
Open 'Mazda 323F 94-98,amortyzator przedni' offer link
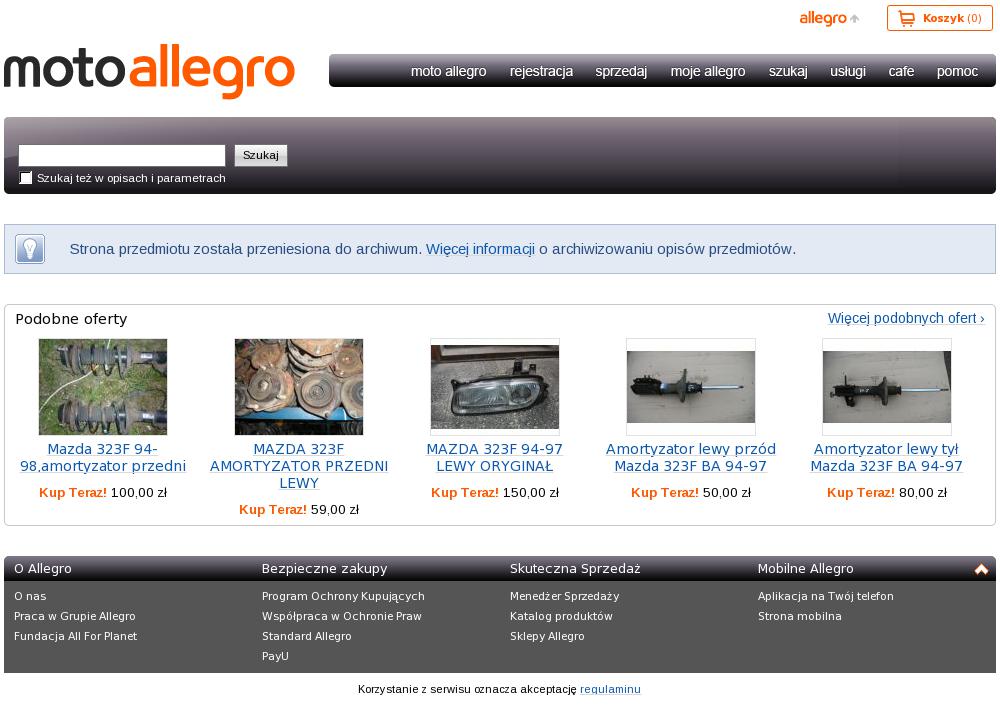(x=103, y=458)
